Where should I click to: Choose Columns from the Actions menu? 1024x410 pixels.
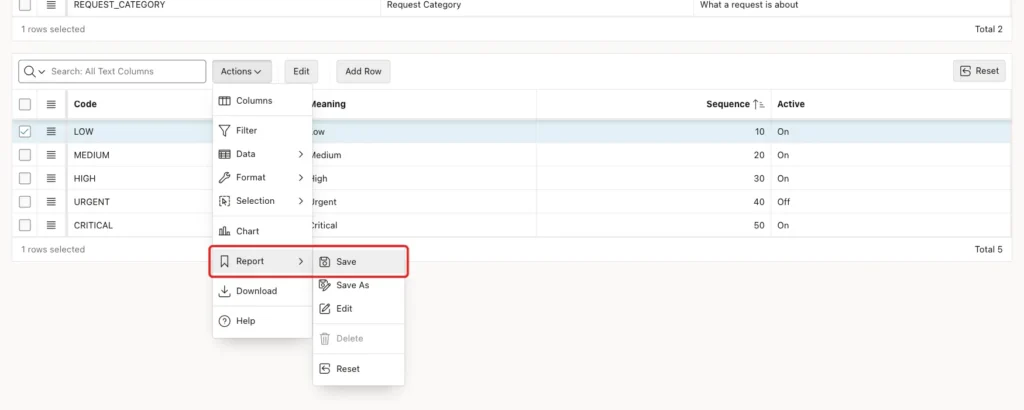pyautogui.click(x=263, y=101)
